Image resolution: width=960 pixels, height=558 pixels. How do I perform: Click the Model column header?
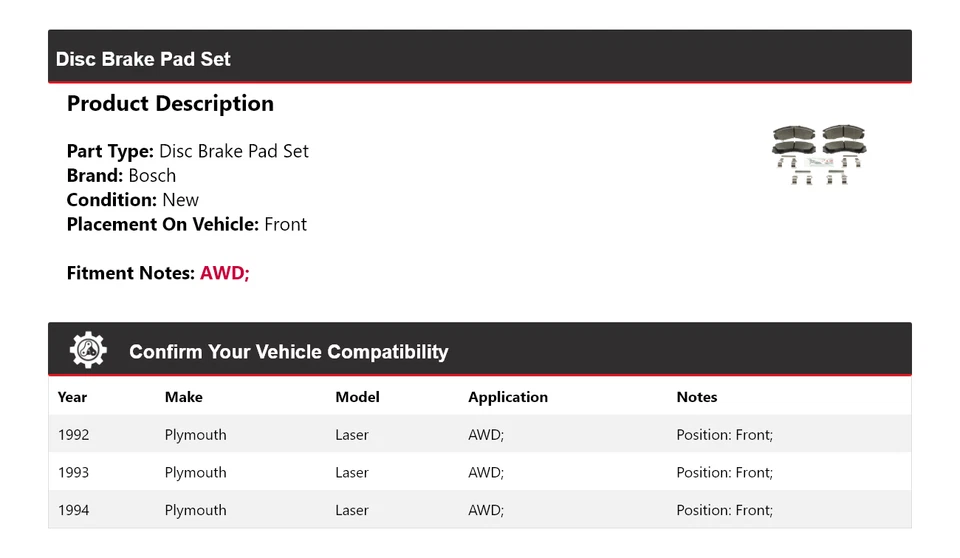tap(357, 397)
